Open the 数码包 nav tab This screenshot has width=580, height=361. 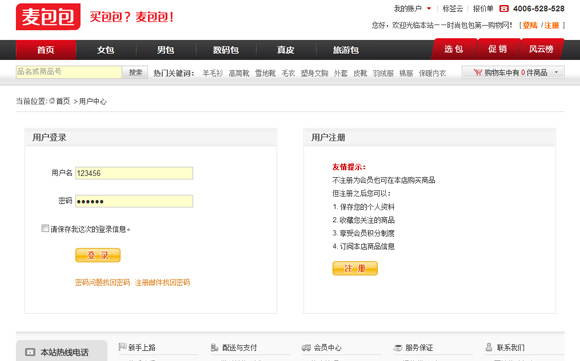(x=226, y=50)
